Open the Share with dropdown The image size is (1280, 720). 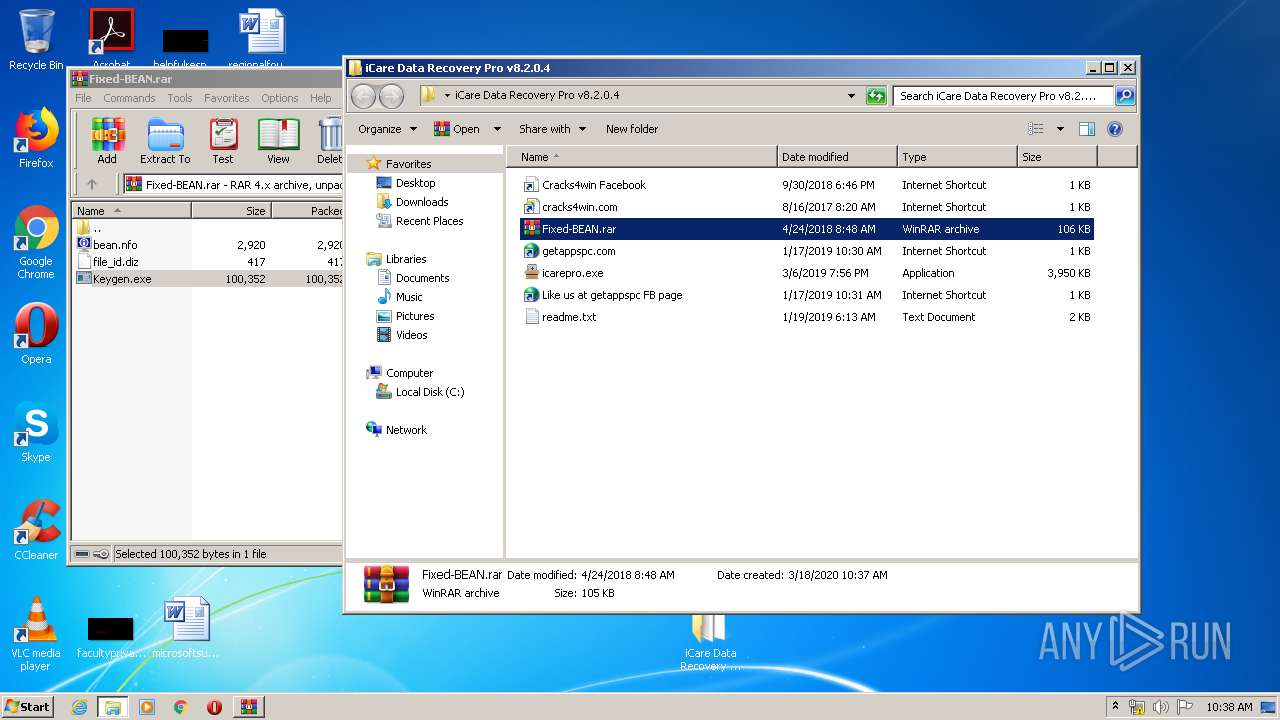point(552,129)
